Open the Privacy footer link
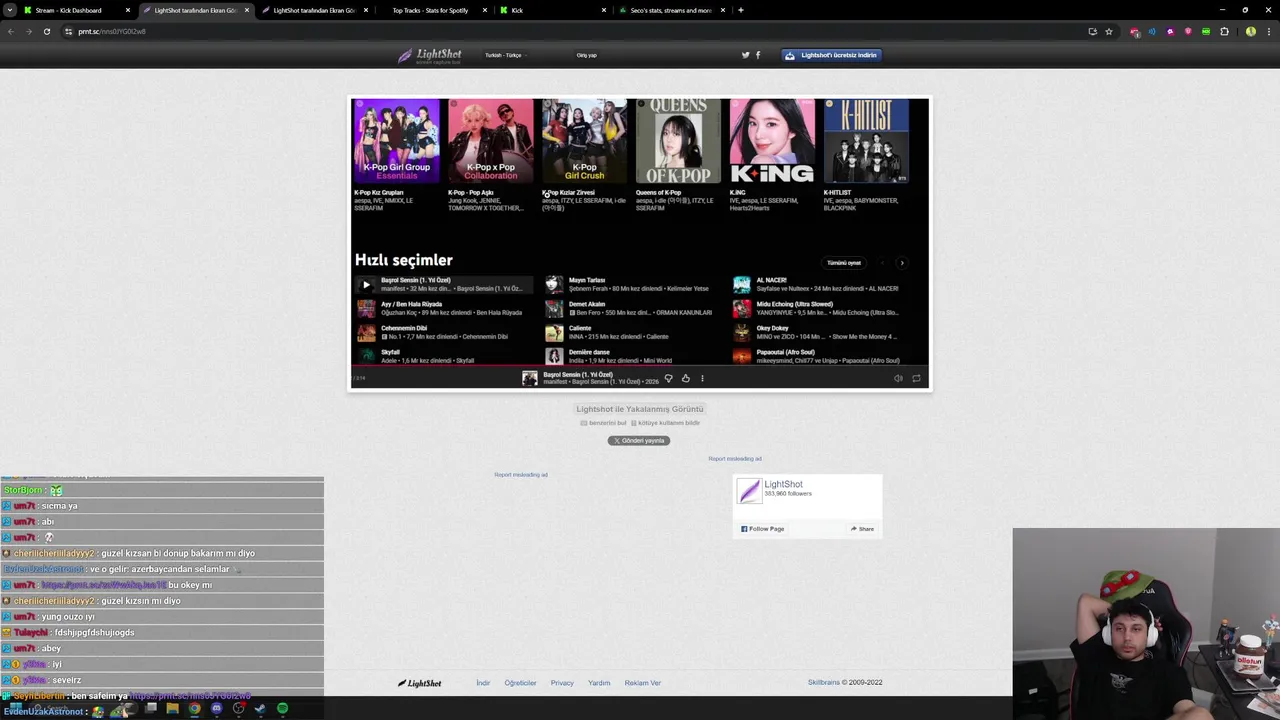This screenshot has height=720, width=1280. pyautogui.click(x=562, y=683)
